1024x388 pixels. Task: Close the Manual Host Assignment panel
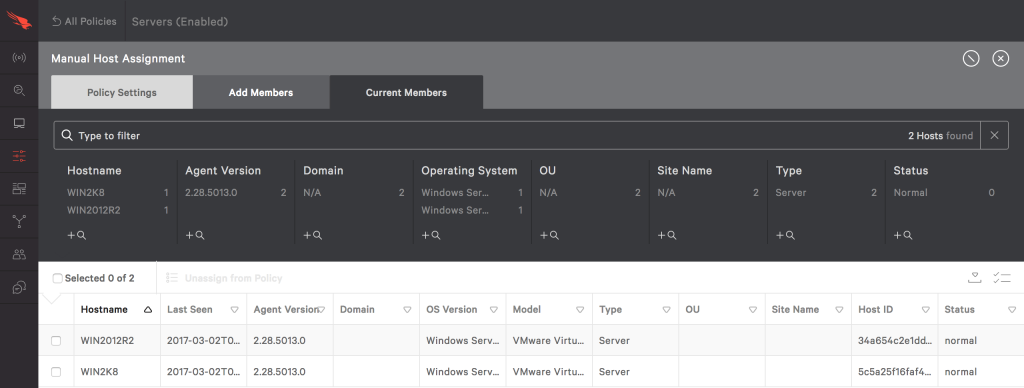coord(1000,58)
